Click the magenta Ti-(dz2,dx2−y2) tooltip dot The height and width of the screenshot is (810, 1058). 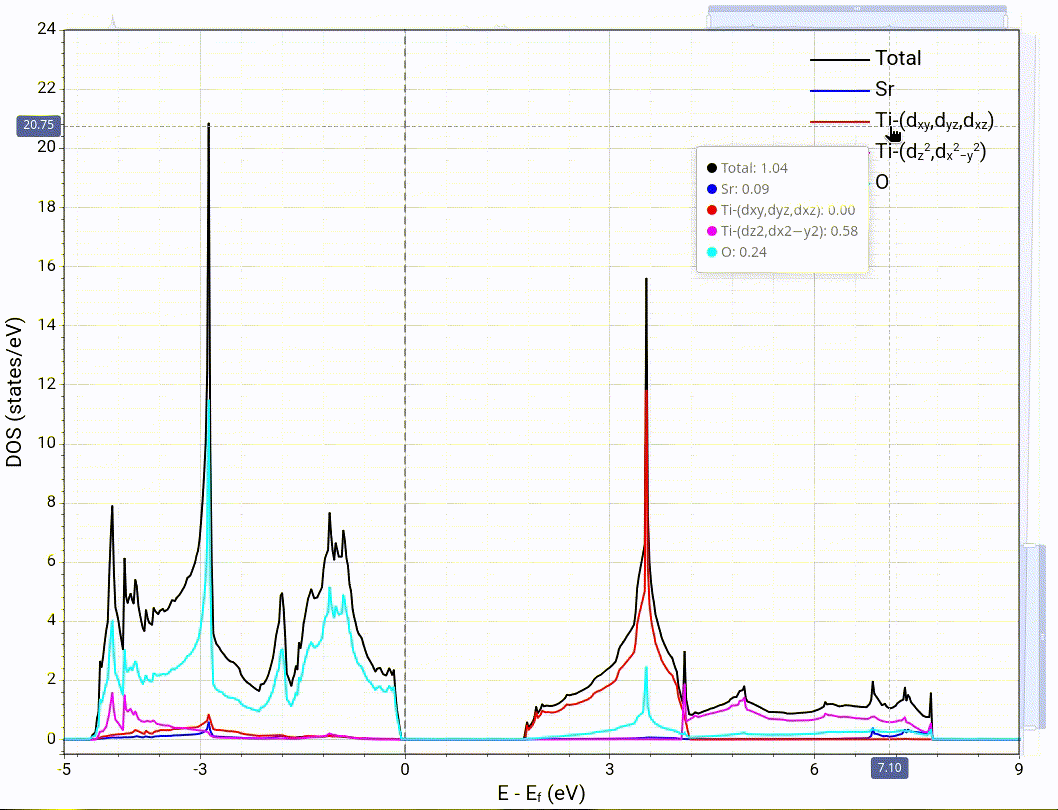pos(711,231)
